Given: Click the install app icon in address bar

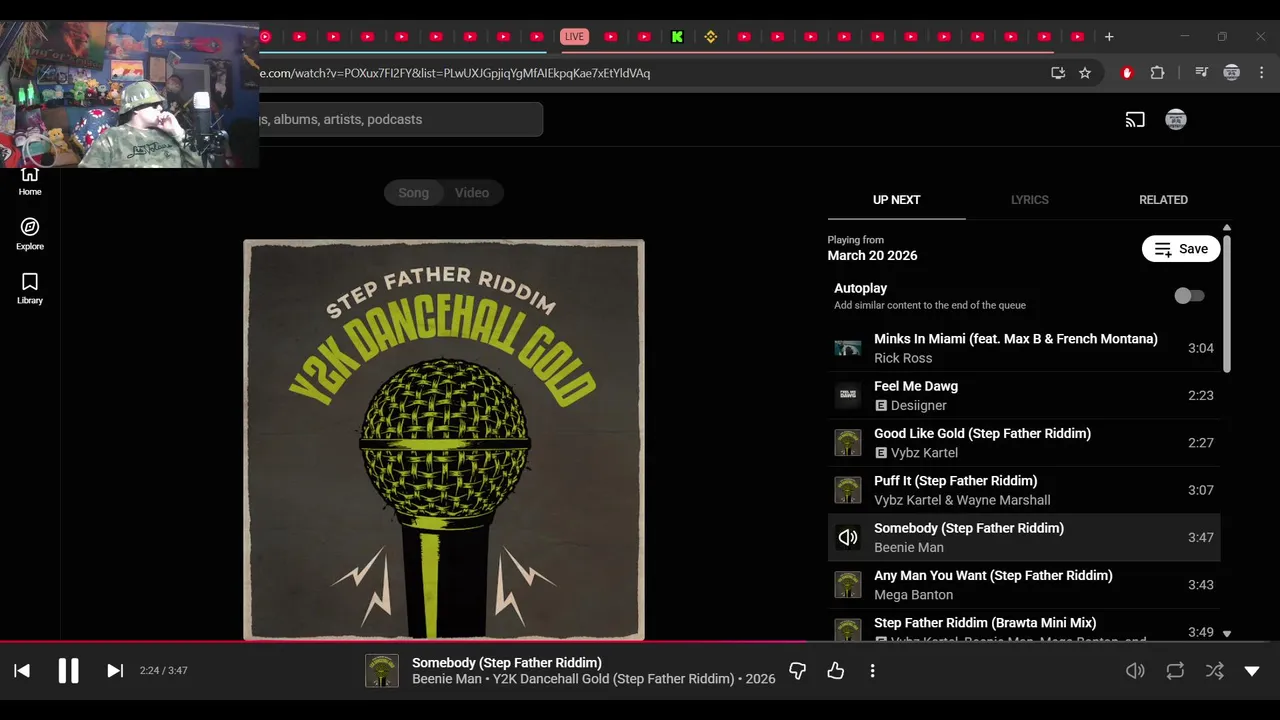Looking at the screenshot, I should (x=1058, y=73).
